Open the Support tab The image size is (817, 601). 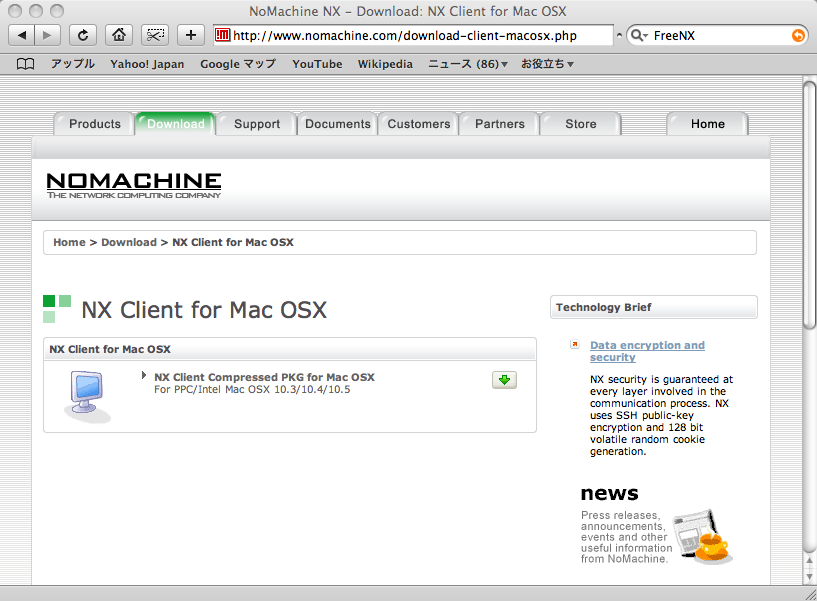pyautogui.click(x=257, y=124)
